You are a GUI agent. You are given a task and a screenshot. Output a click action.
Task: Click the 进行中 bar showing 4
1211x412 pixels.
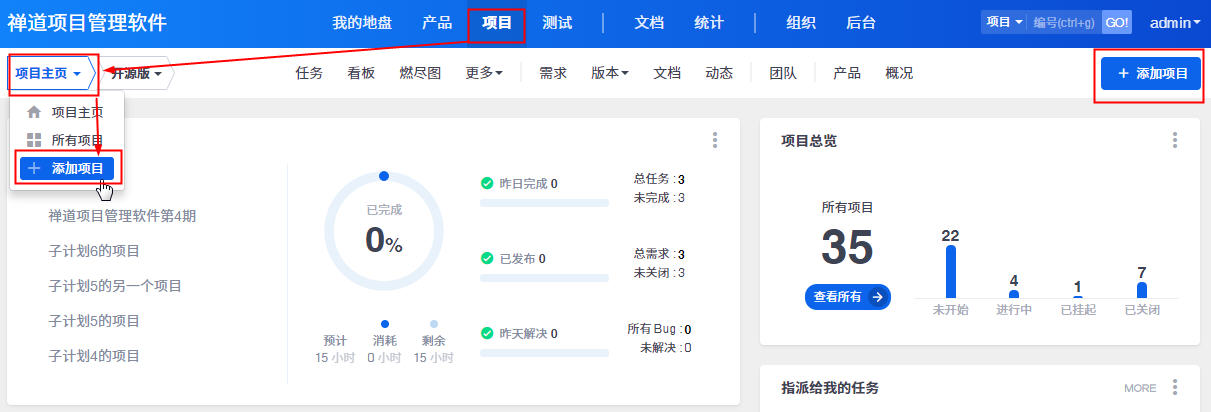(1014, 293)
